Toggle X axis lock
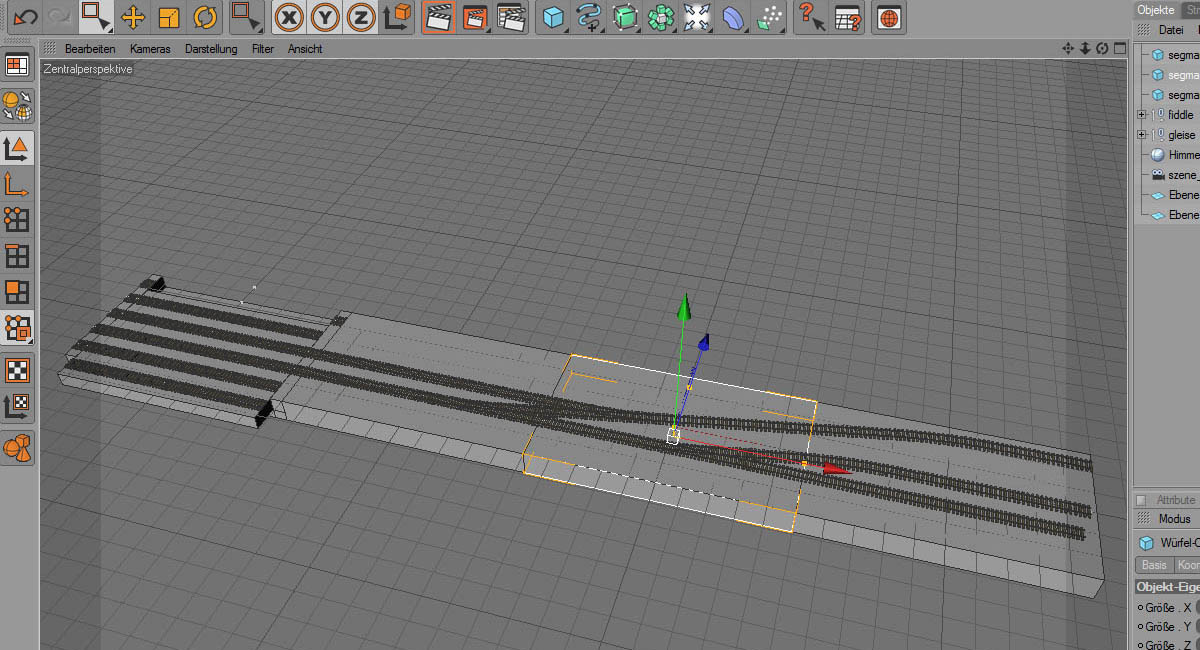 tap(290, 17)
